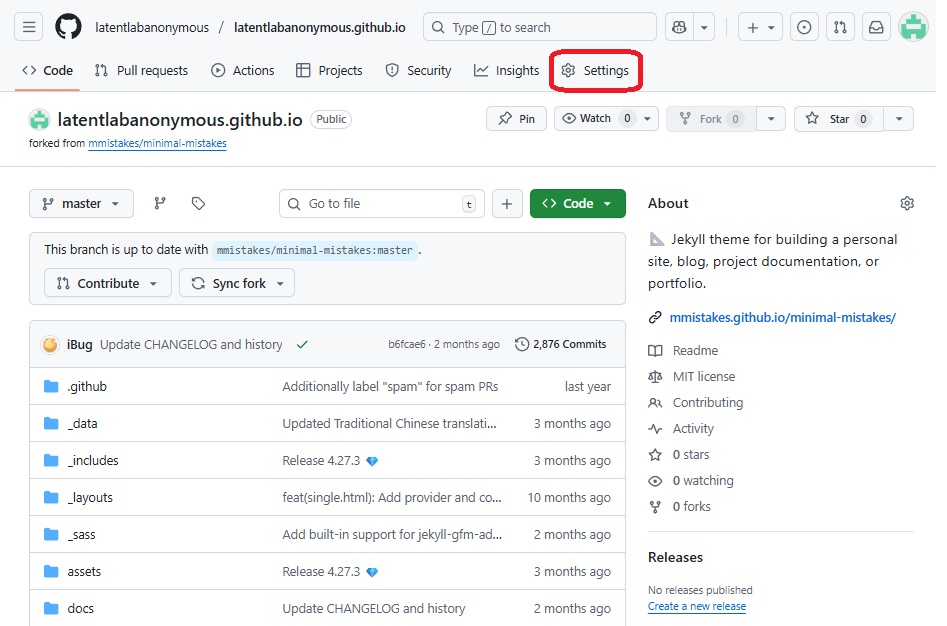Screen dimensions: 947x626
Task: Open the GitHub Copilot menu icon
Action: [x=680, y=27]
